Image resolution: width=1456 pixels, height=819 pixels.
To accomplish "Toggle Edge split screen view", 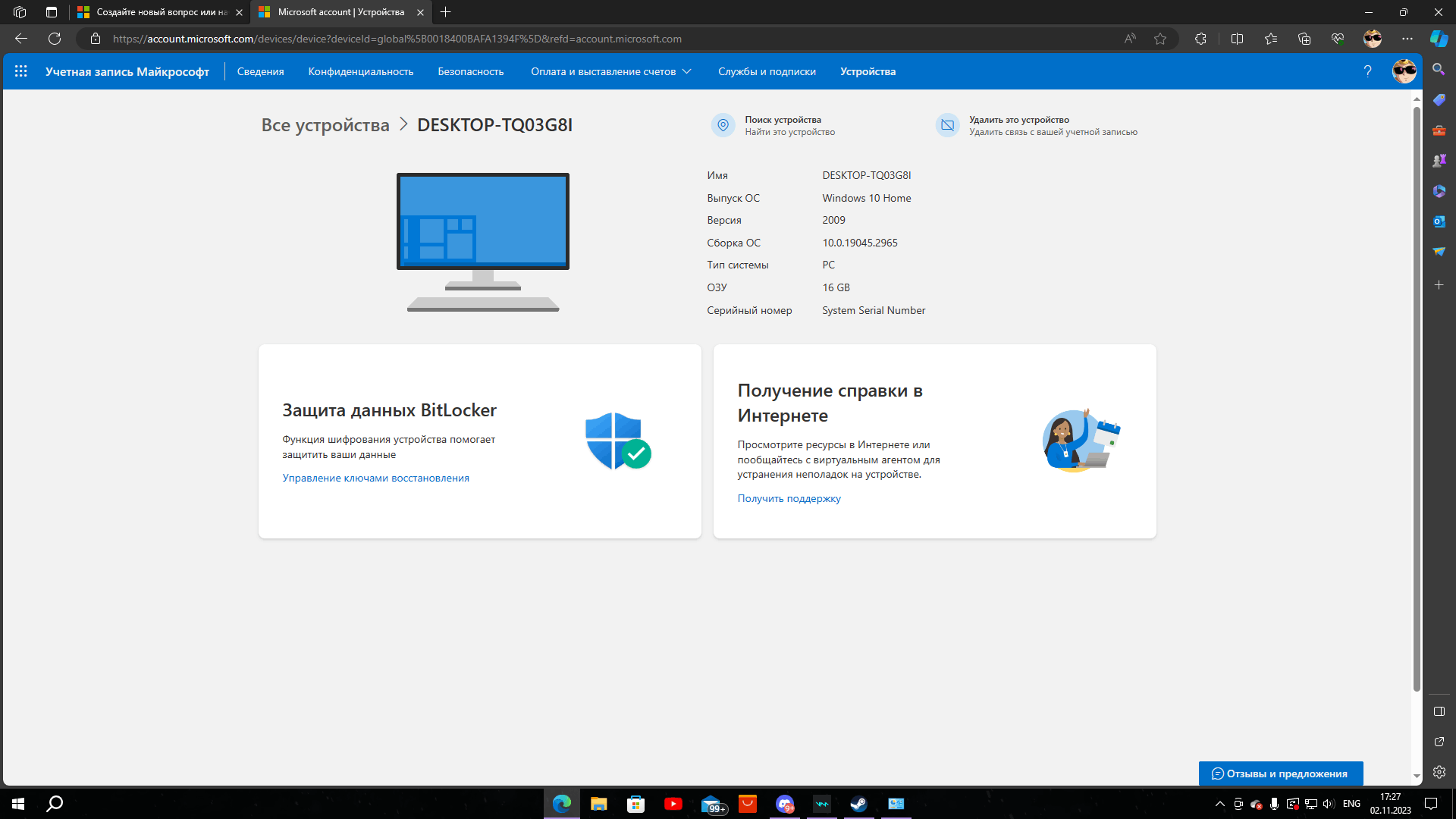I will (x=1237, y=39).
